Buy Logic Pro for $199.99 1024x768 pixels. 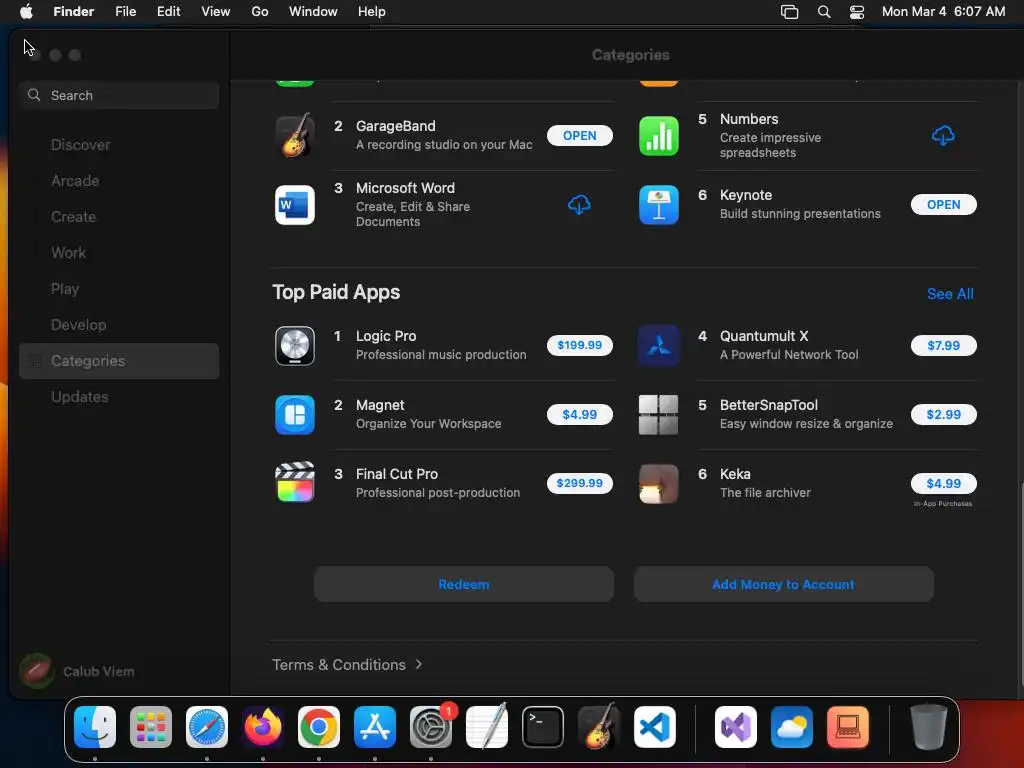(x=579, y=345)
